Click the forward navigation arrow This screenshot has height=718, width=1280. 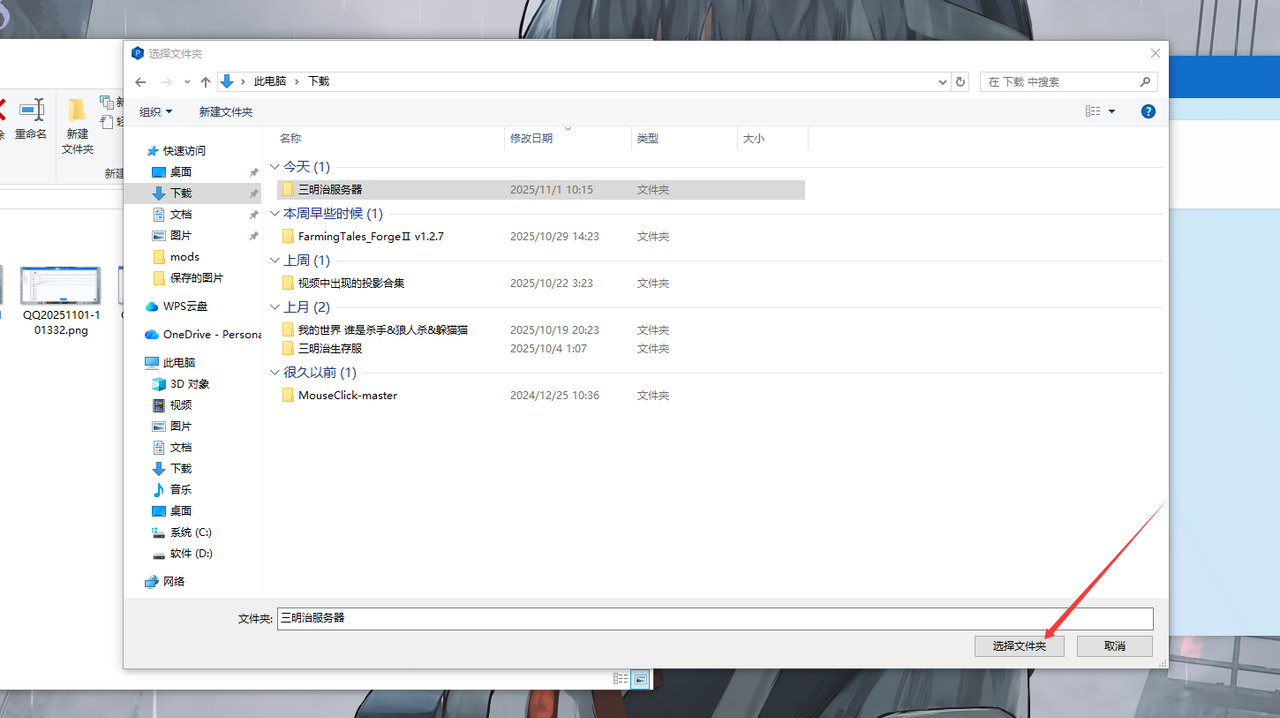(166, 82)
